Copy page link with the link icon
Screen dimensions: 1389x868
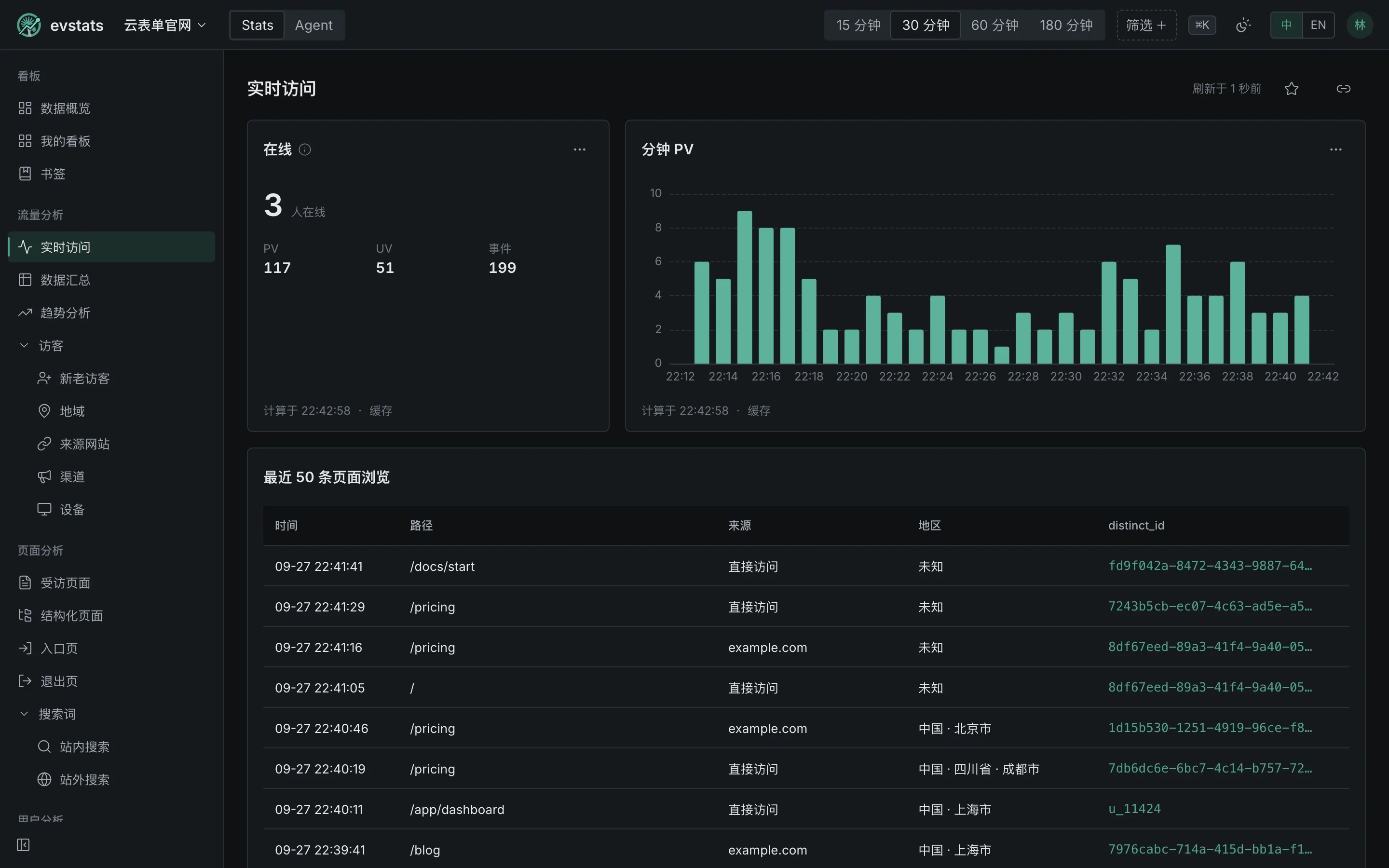[1343, 88]
